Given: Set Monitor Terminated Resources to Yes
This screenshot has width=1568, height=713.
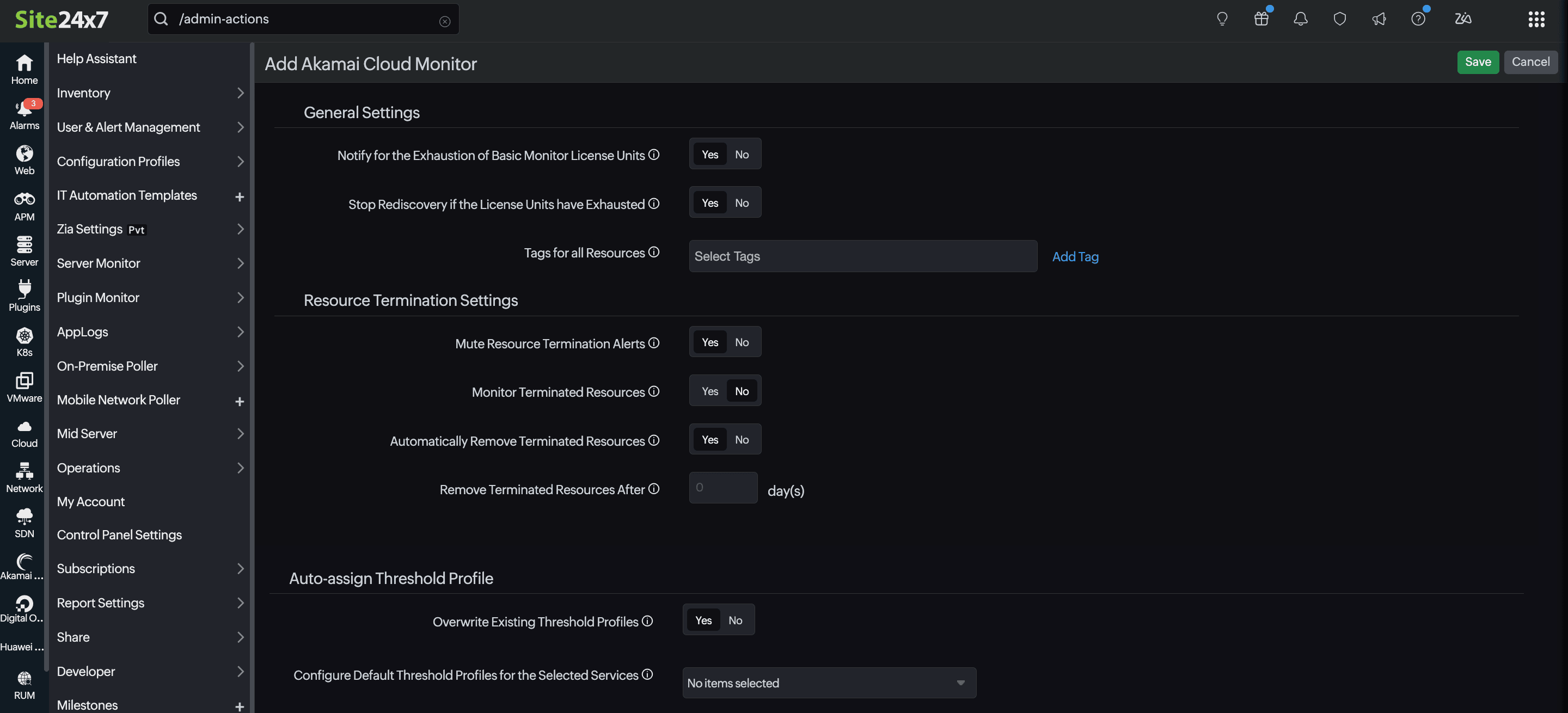Looking at the screenshot, I should (709, 391).
